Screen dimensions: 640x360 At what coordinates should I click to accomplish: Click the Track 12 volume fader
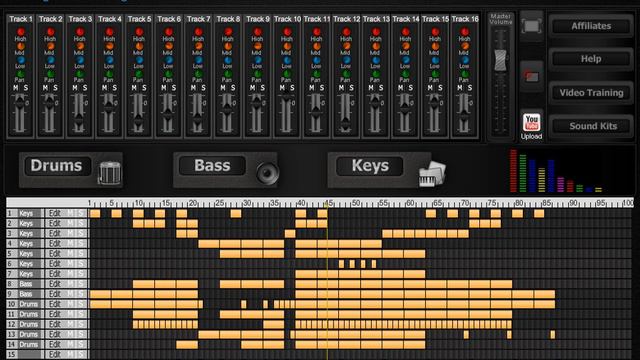346,125
